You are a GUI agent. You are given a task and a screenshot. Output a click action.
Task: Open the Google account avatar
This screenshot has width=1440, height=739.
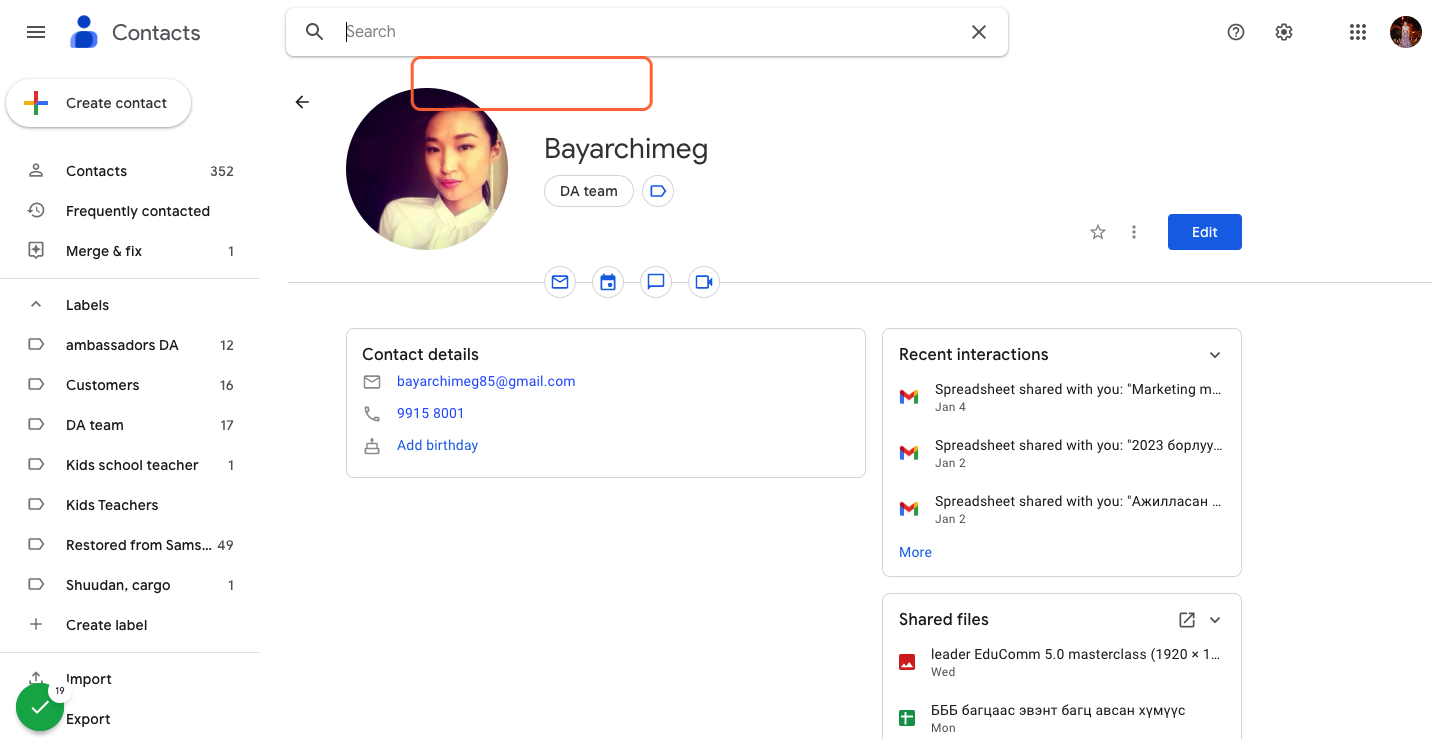tap(1406, 32)
